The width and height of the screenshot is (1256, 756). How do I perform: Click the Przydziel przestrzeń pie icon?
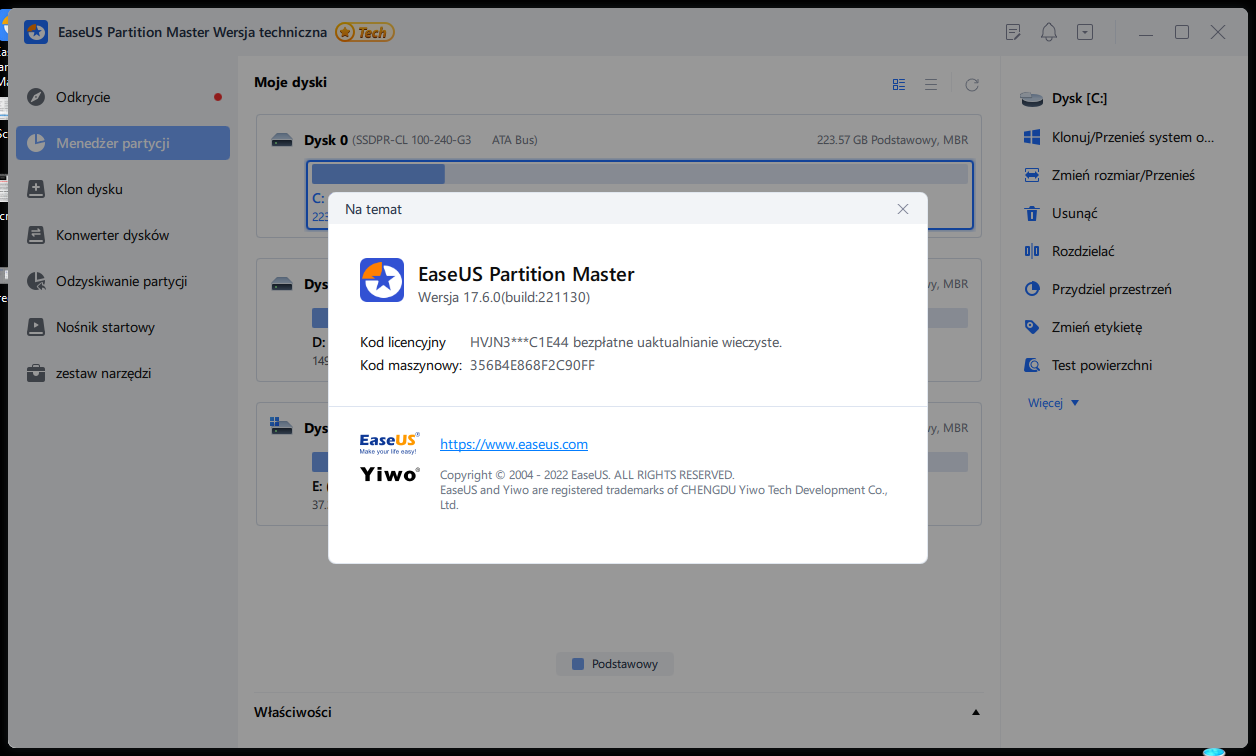(1032, 289)
